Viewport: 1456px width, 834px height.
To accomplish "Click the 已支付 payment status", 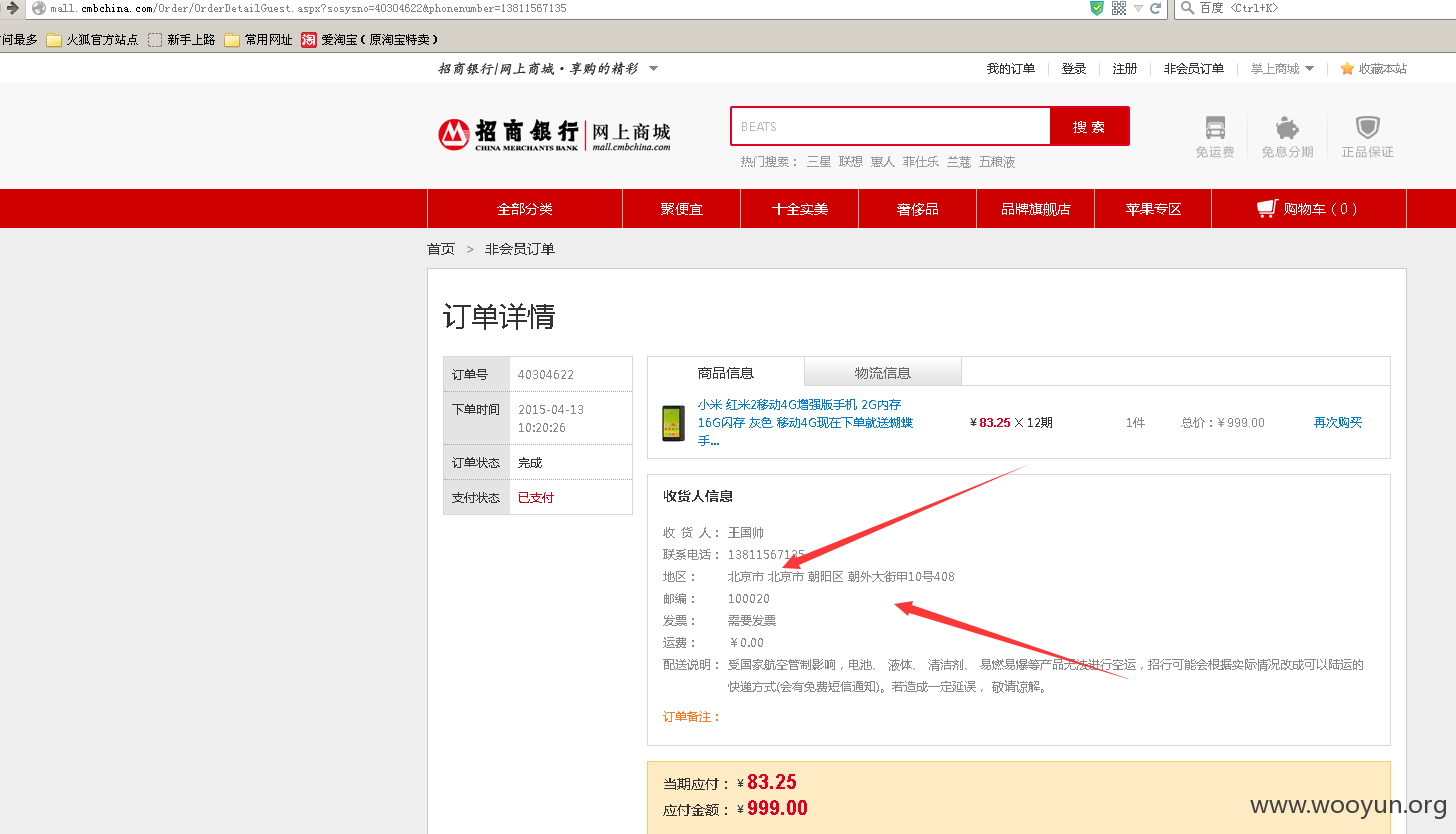I will [536, 498].
